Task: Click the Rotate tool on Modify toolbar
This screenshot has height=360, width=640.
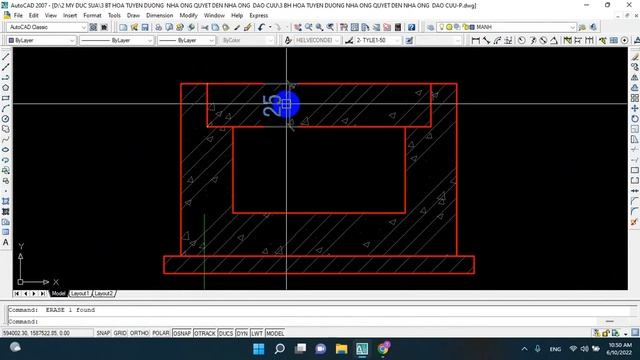Action: 635,119
